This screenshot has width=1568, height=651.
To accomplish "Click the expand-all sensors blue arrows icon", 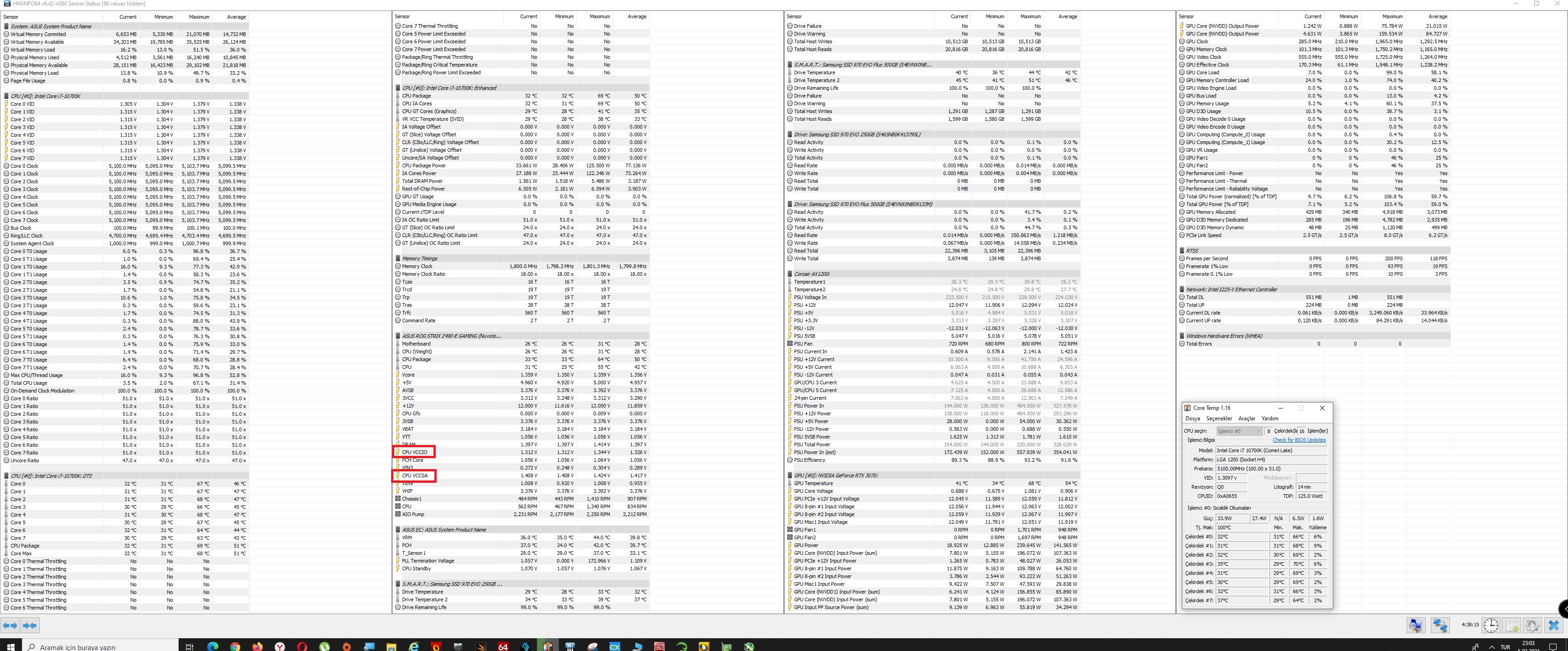I will [10, 625].
